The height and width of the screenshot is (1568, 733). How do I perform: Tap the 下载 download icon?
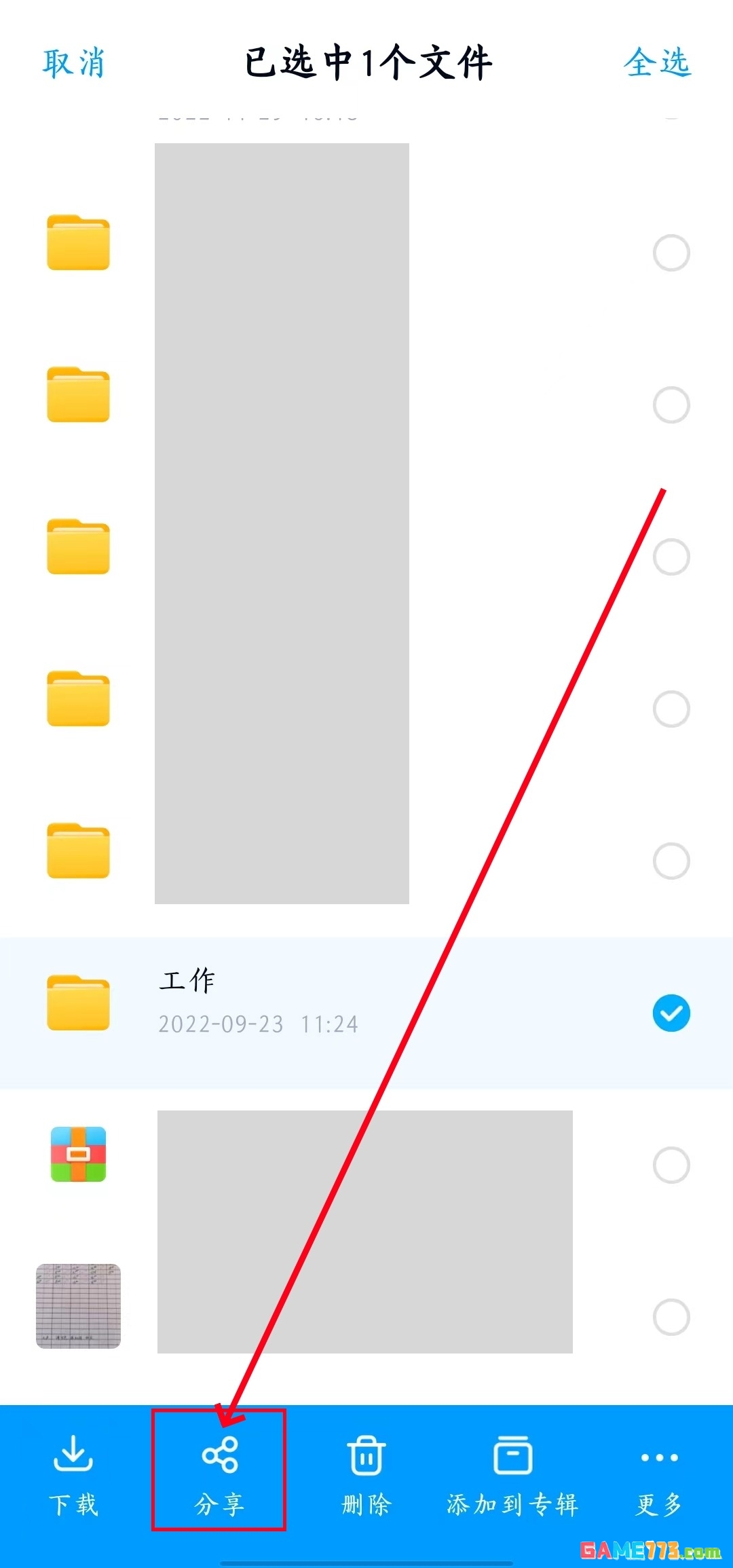click(x=73, y=1453)
